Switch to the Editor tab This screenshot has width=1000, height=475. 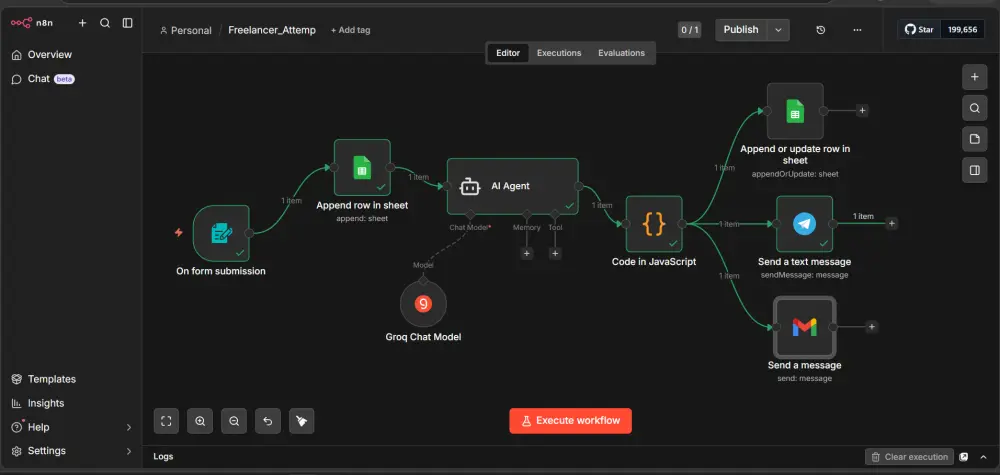(x=508, y=53)
